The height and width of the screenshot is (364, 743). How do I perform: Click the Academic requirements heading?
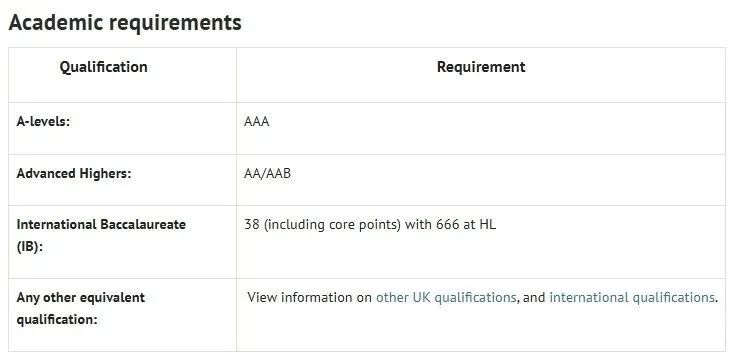point(125,23)
